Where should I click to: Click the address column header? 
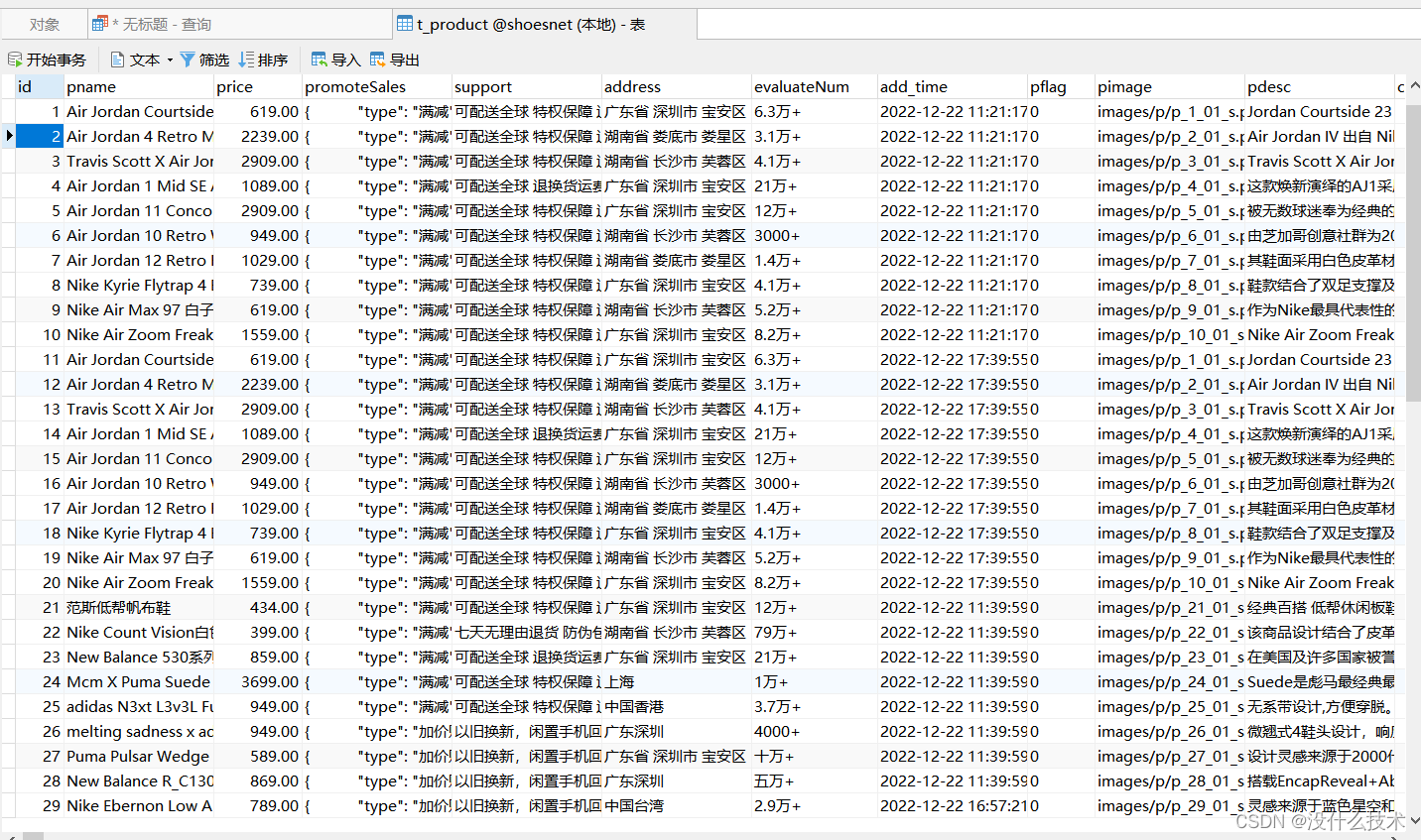click(677, 86)
